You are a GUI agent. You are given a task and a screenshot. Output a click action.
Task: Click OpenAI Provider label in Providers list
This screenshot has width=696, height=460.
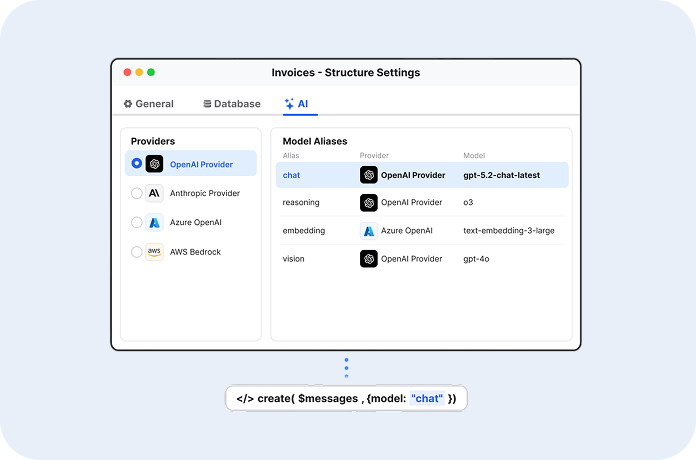click(201, 164)
